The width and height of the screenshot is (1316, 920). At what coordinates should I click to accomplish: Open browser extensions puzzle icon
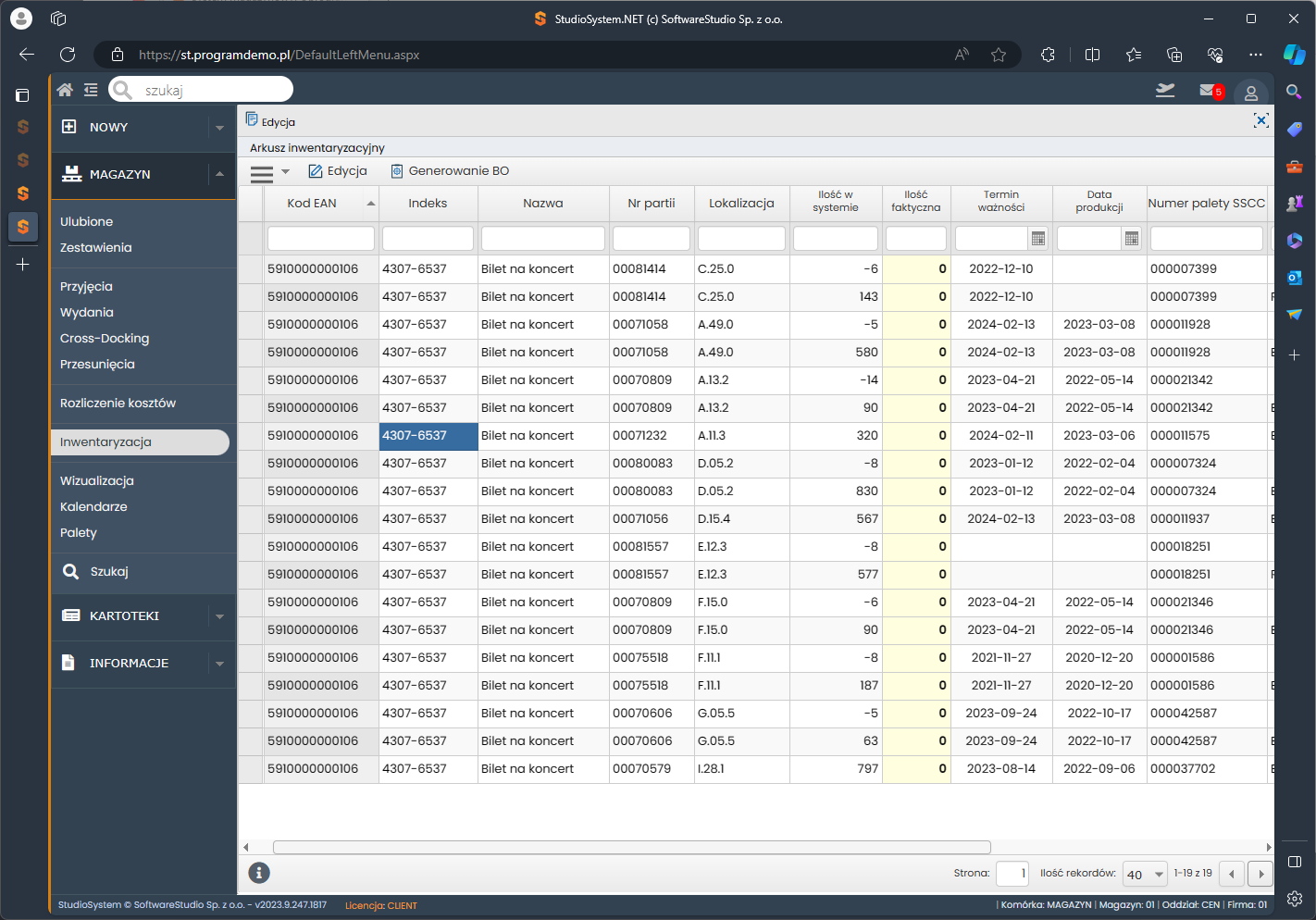1048,55
